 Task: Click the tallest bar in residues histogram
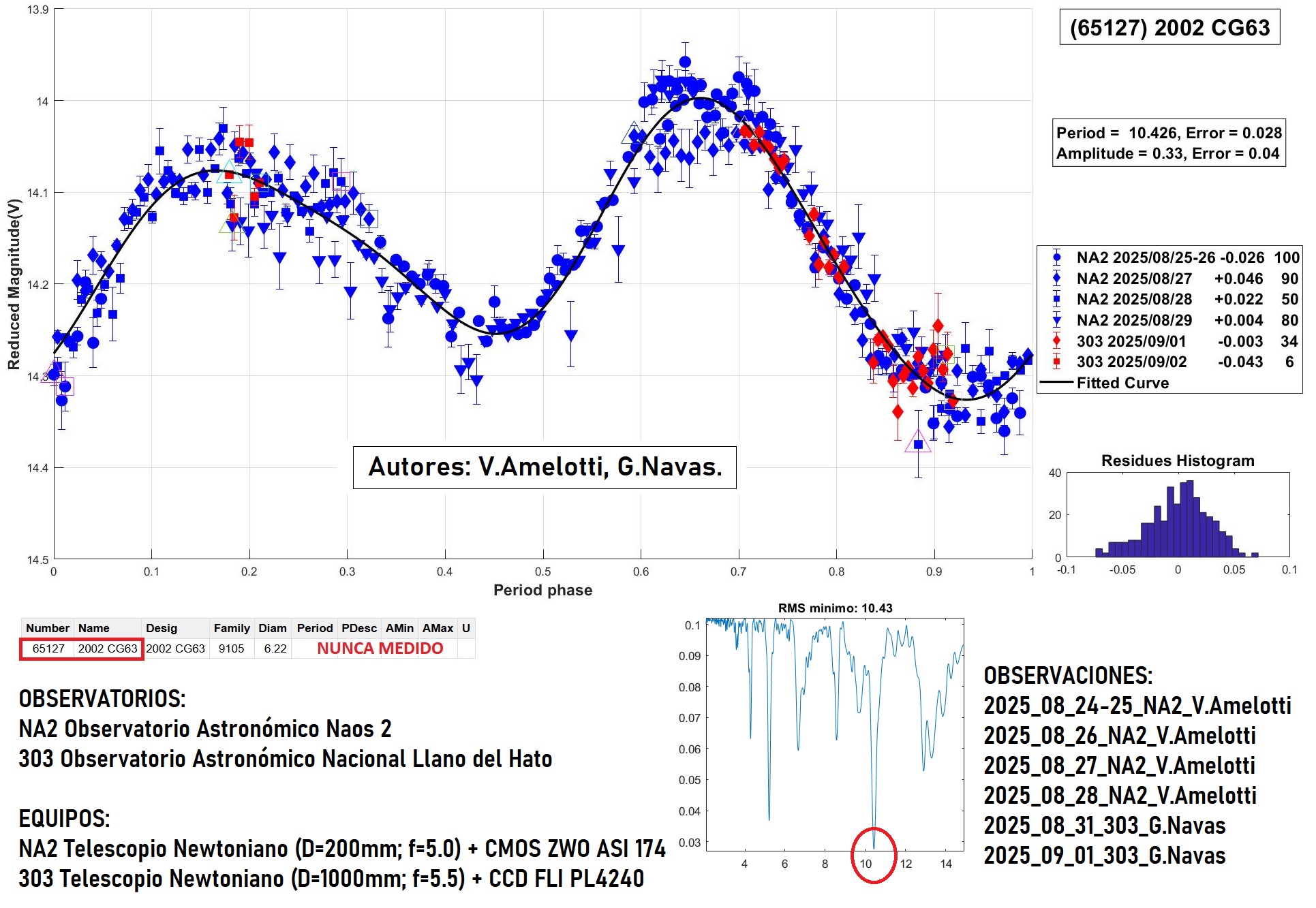click(1190, 518)
